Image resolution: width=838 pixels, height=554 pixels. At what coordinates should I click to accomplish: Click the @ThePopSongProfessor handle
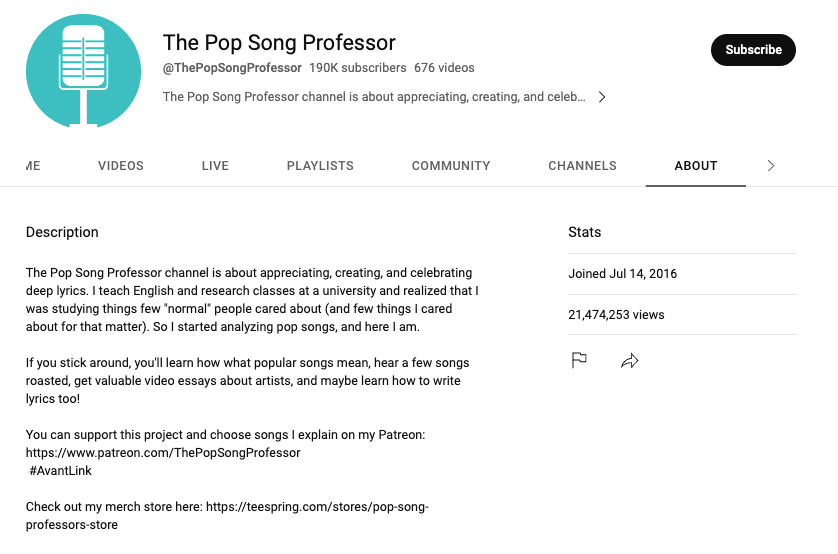pyautogui.click(x=232, y=68)
